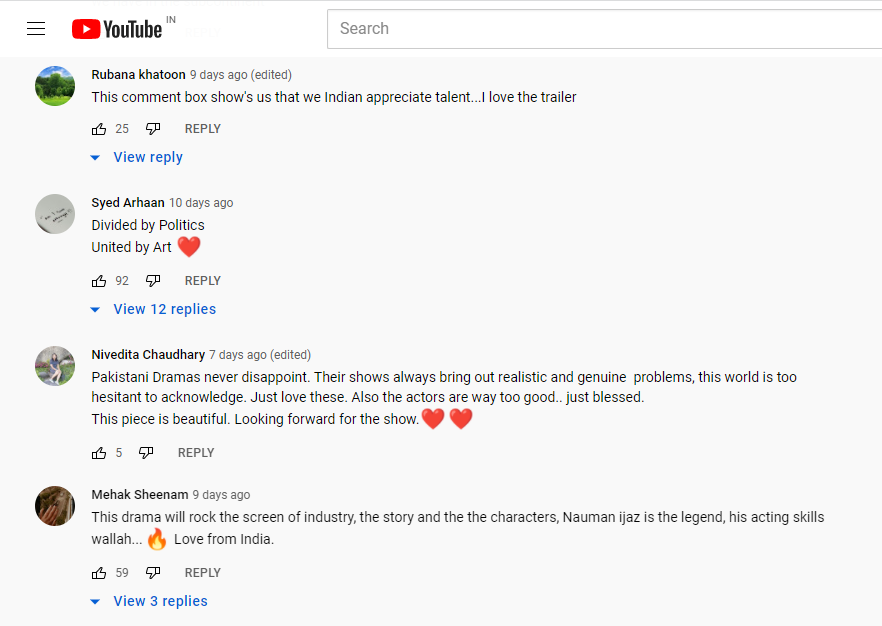The image size is (882, 626).
Task: Go to YouTube home via logo
Action: (x=117, y=29)
